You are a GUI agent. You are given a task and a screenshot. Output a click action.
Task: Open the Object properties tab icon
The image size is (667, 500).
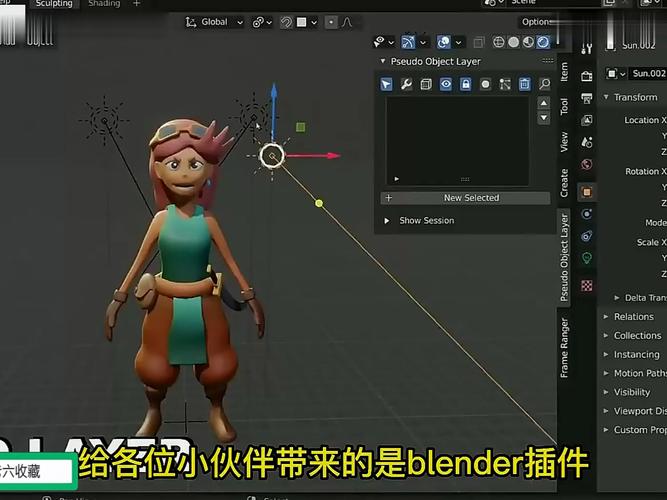587,192
